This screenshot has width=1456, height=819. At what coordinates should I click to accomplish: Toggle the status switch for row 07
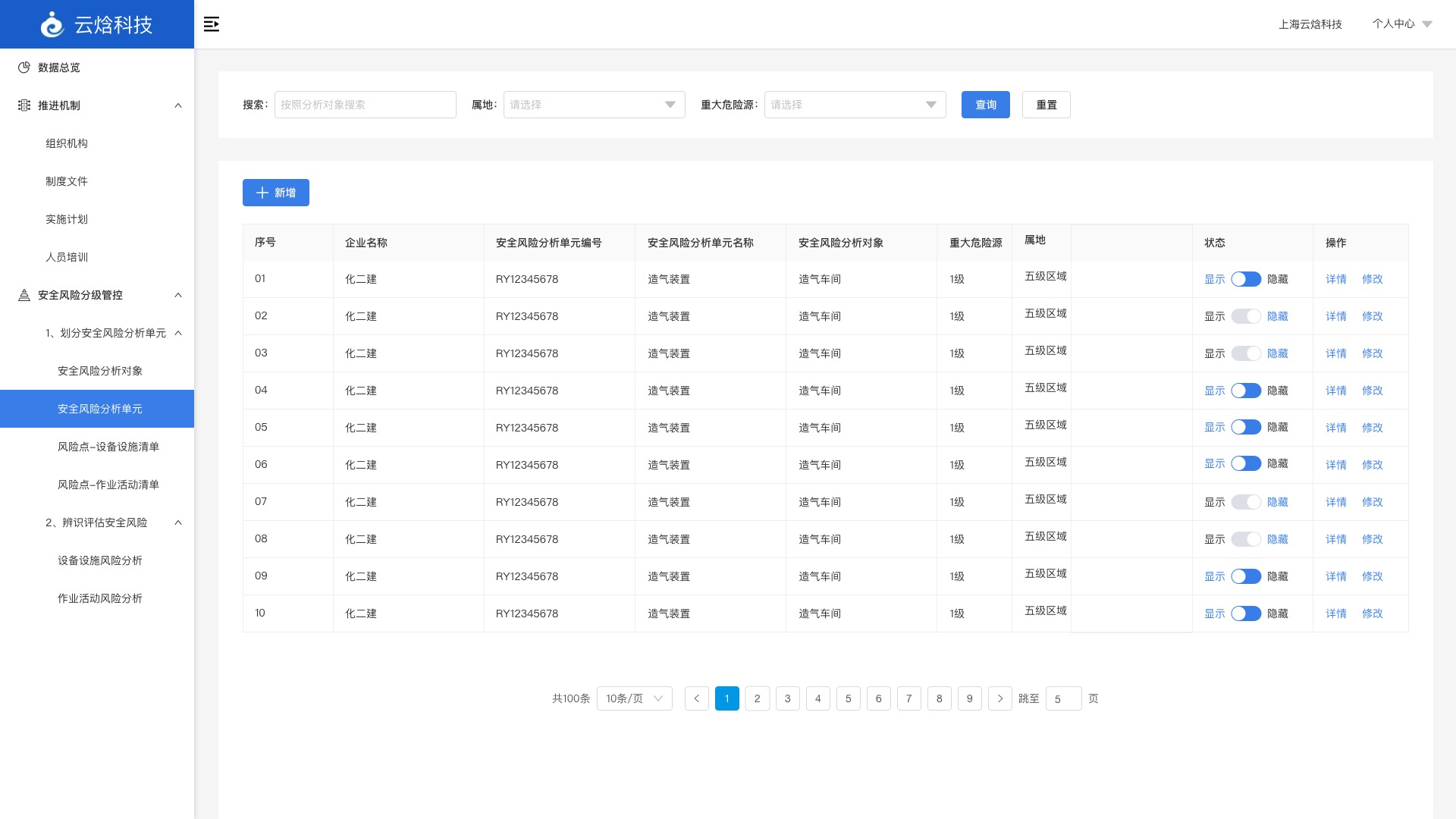[x=1245, y=502]
